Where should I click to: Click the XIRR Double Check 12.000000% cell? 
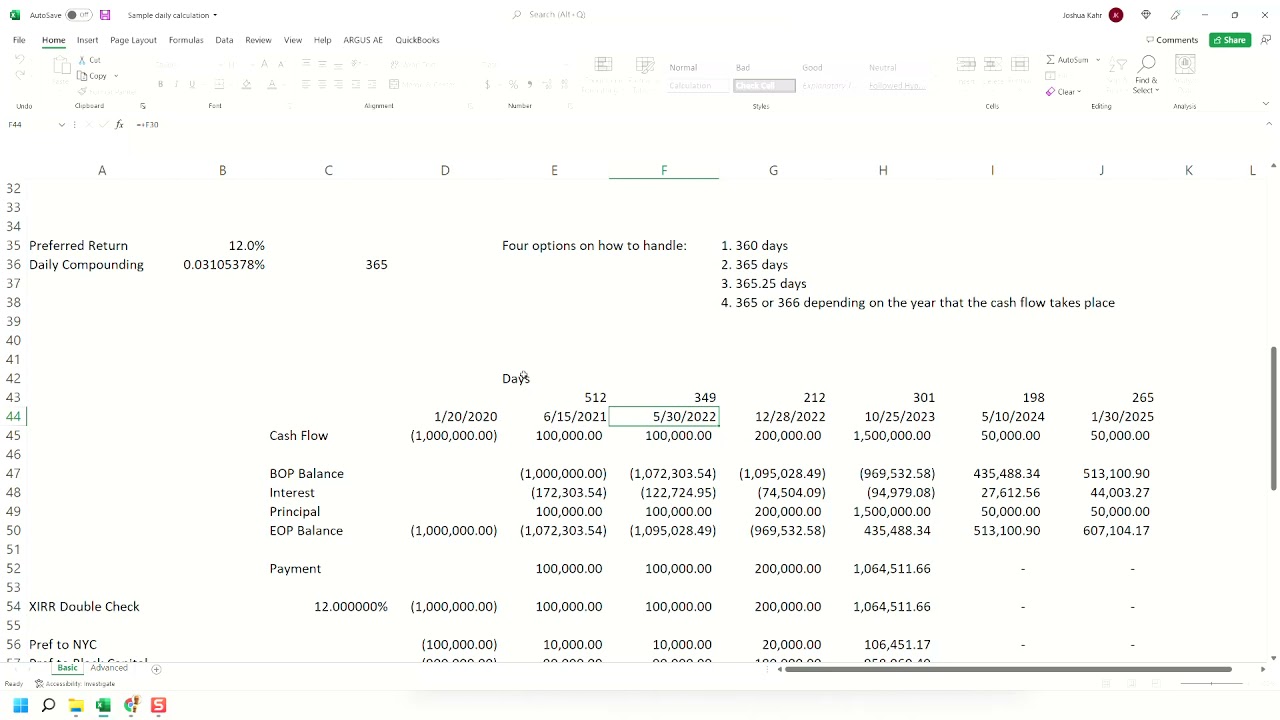329,606
